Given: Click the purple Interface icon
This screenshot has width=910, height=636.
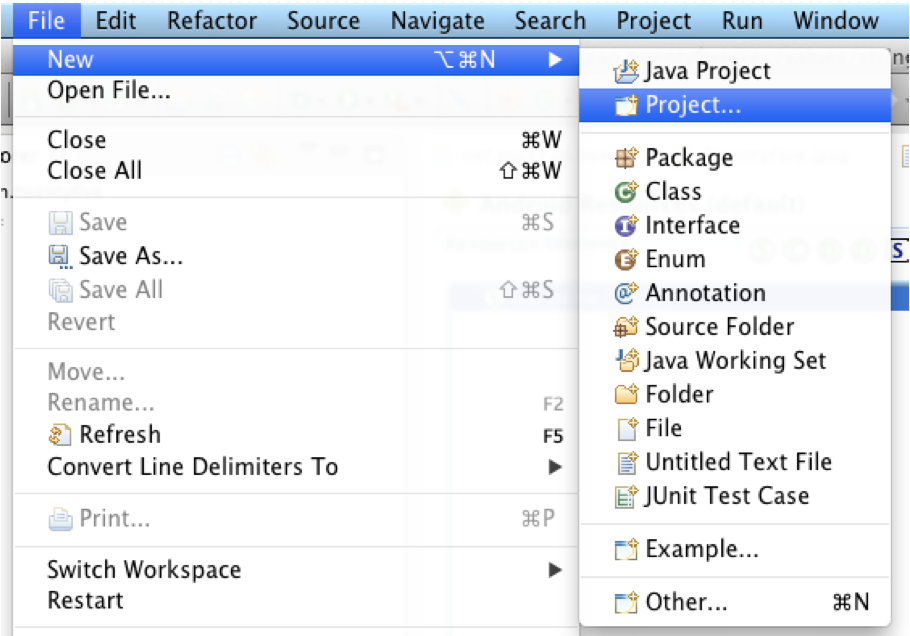Looking at the screenshot, I should tap(626, 226).
